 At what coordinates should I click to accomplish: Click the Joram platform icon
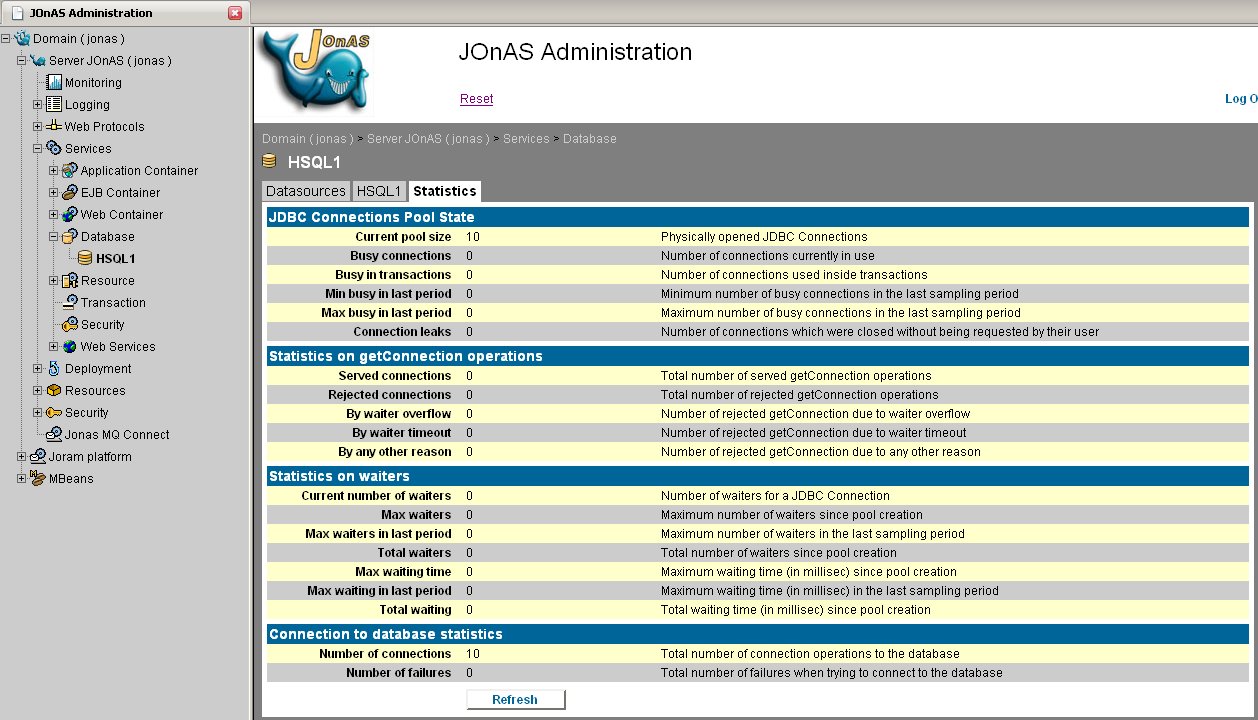tap(38, 457)
